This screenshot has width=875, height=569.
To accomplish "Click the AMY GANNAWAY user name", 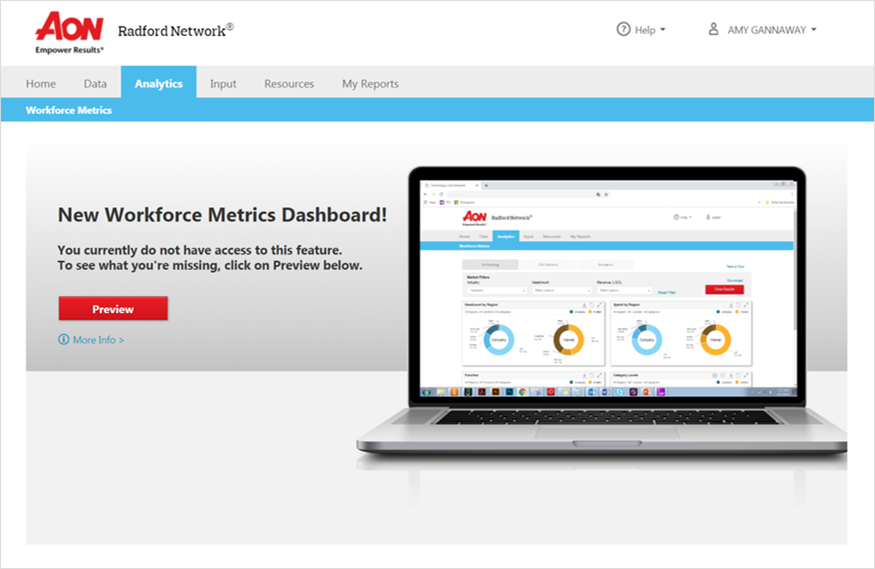I will pos(766,30).
